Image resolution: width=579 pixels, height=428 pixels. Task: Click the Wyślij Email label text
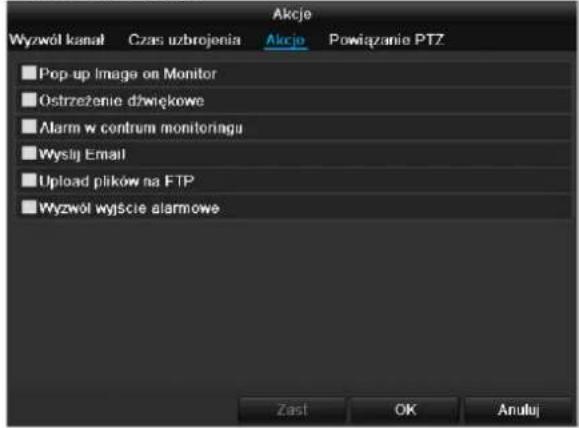click(x=82, y=154)
